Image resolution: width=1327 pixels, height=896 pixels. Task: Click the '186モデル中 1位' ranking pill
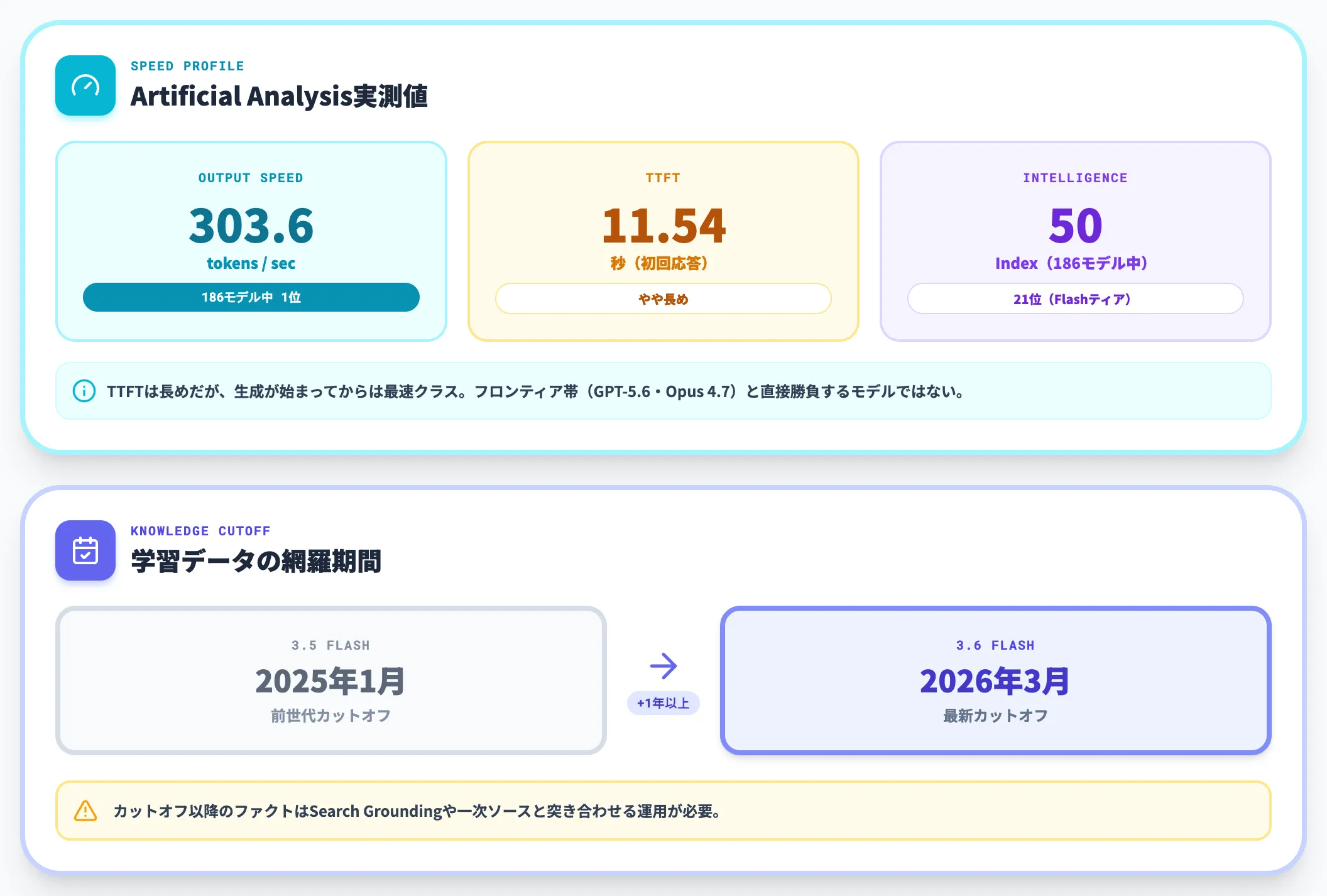point(251,297)
